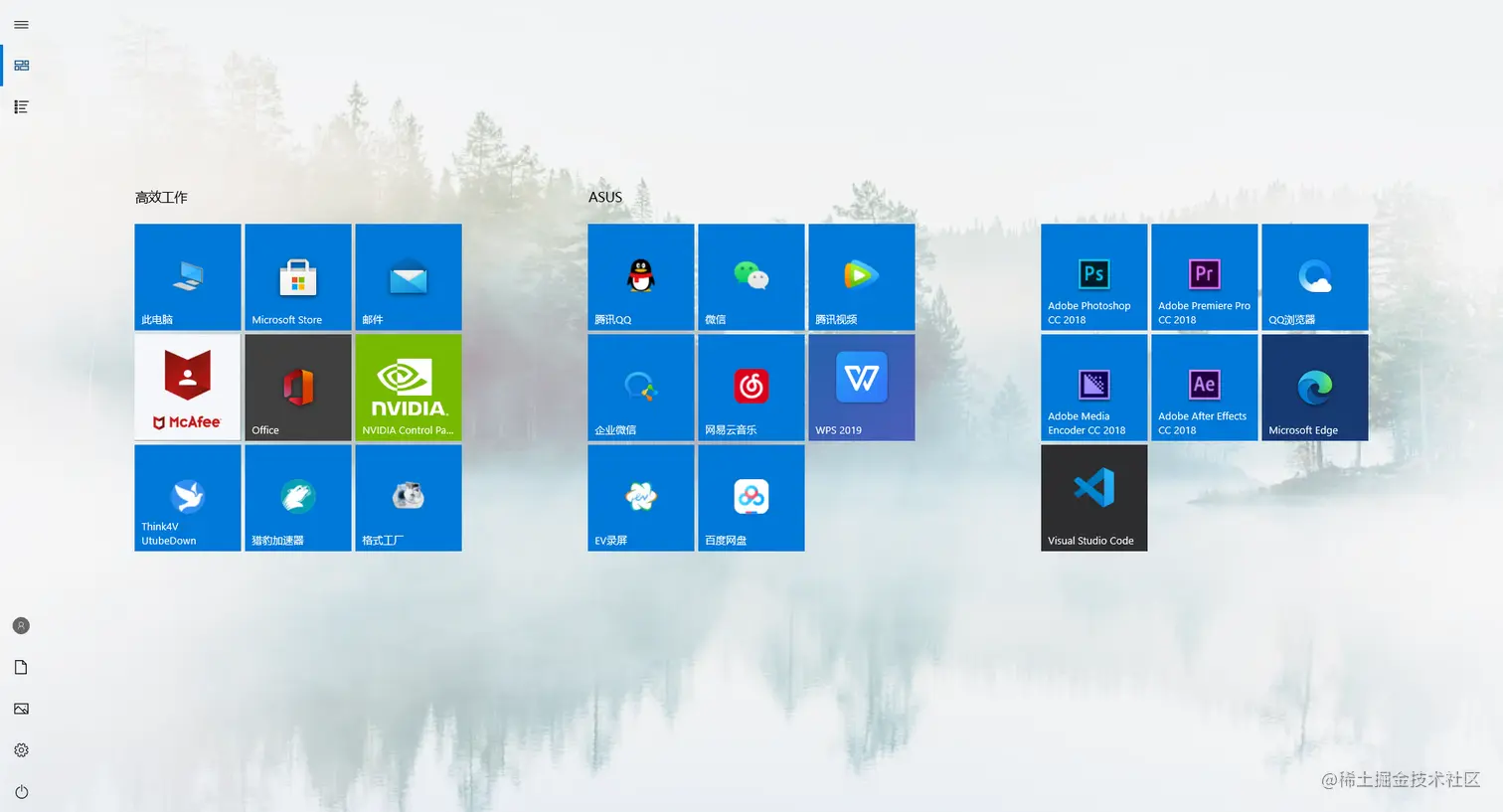Image resolution: width=1503 pixels, height=812 pixels.
Task: Launch the 企业微信 tile
Action: point(641,388)
